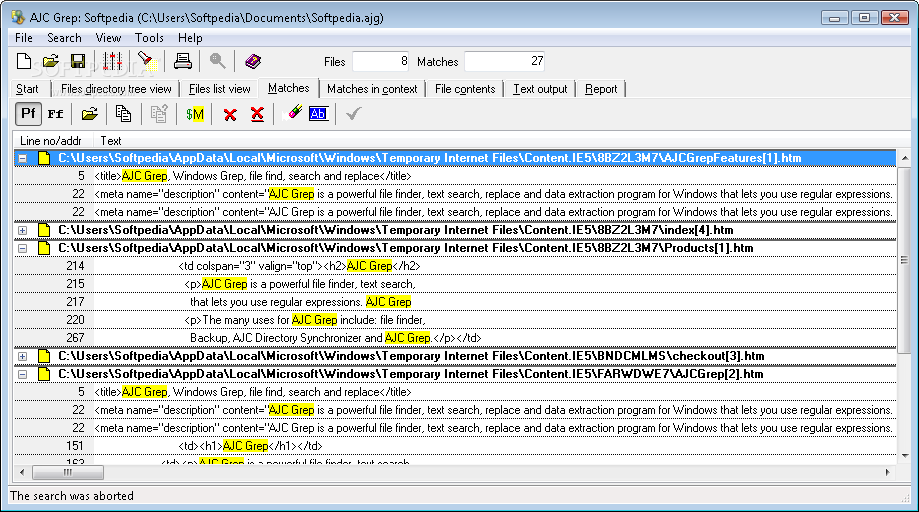
Task: Expand the index[4].htm file node
Action: click(22, 230)
